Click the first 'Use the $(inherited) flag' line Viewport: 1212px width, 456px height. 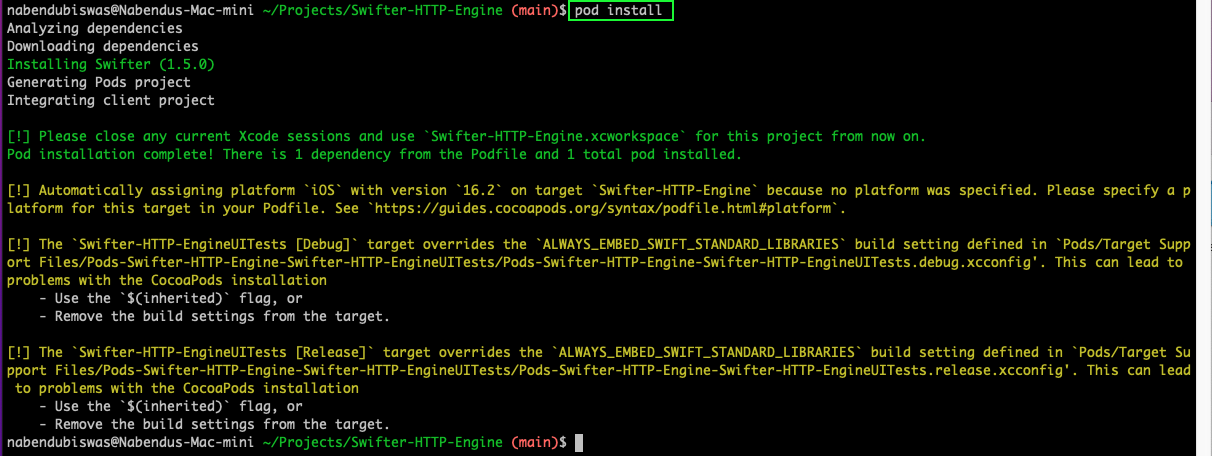(170, 298)
